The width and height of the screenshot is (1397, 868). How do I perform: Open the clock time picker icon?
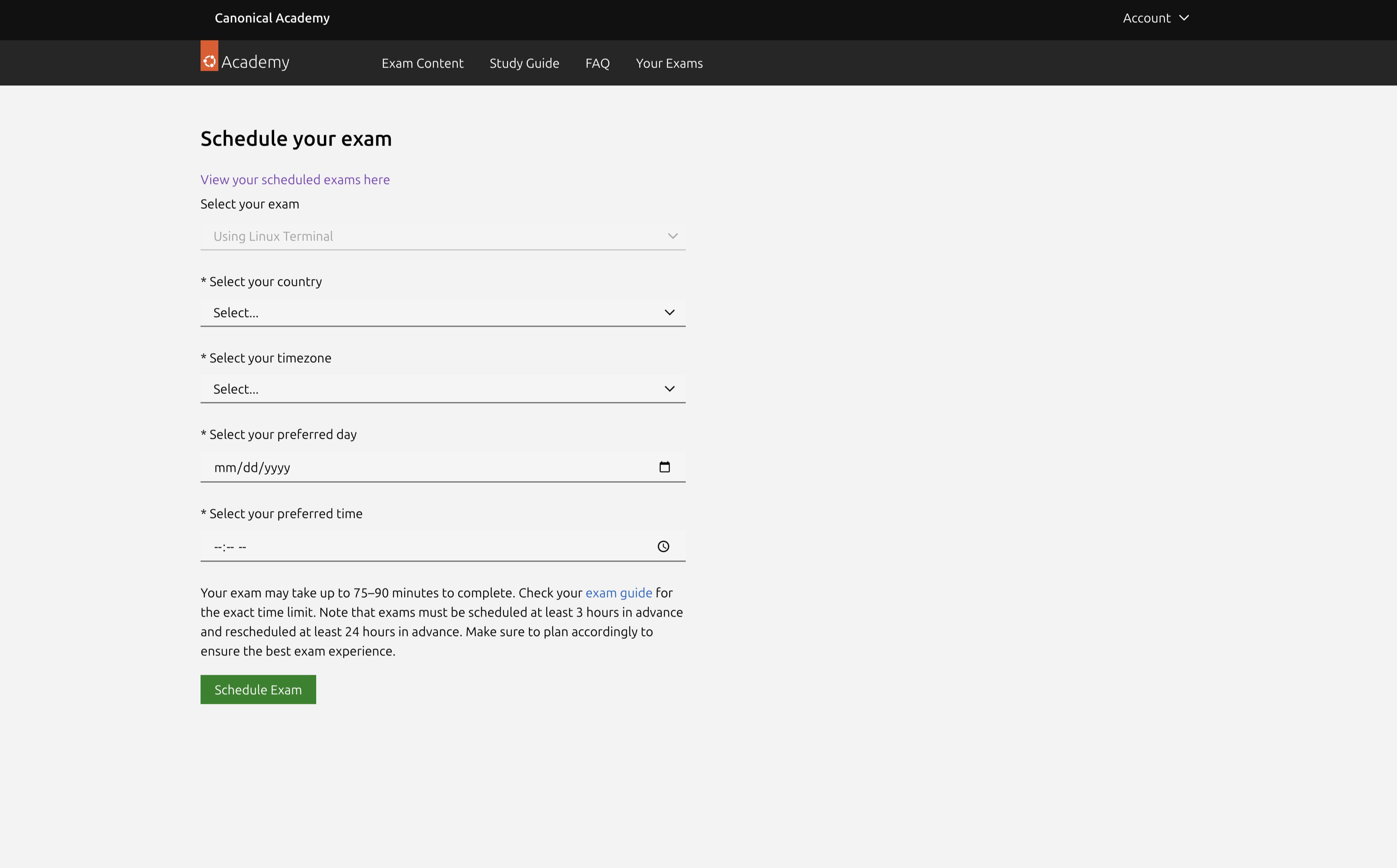coord(663,547)
